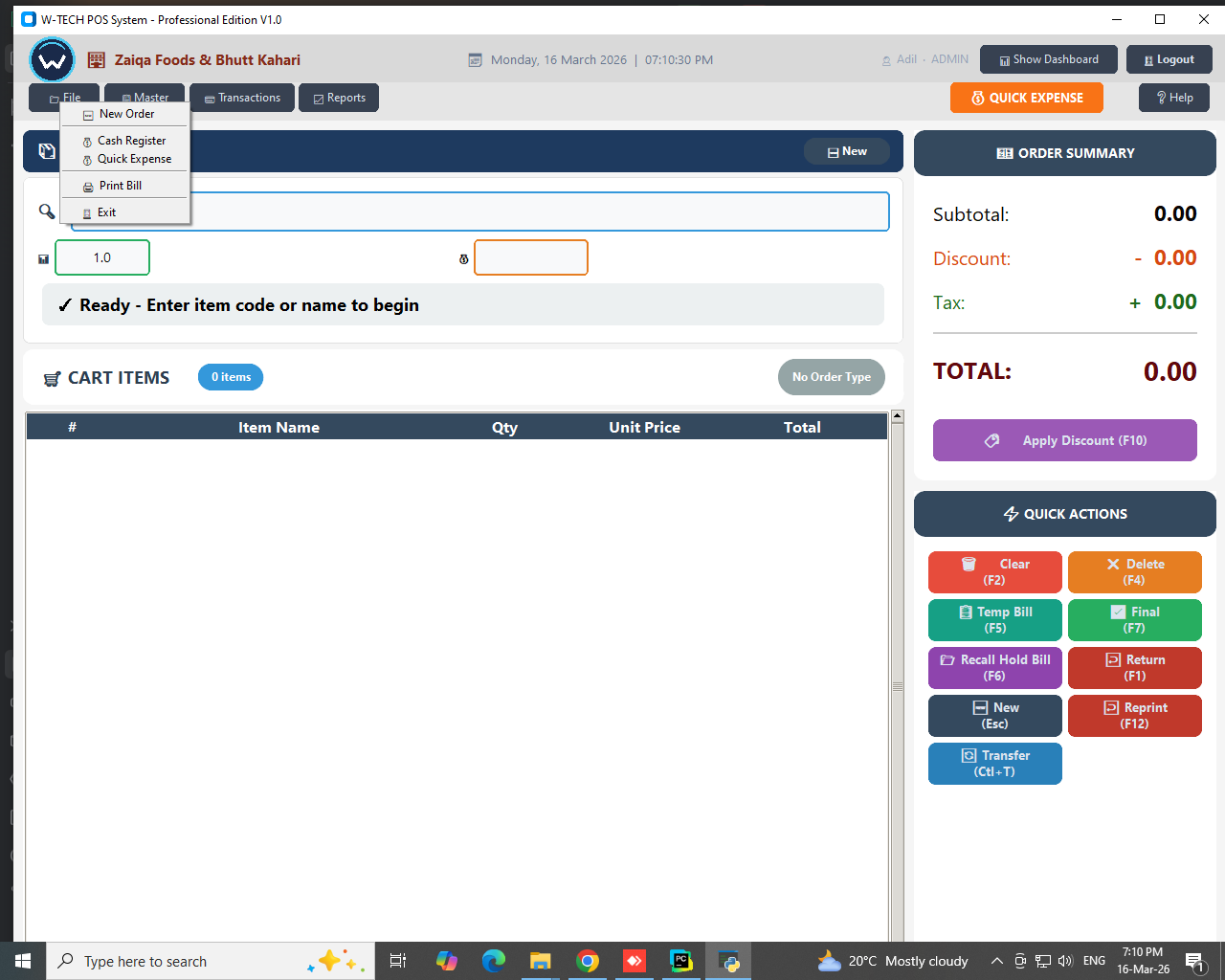Click the Return (F1) button
Image resolution: width=1225 pixels, height=980 pixels.
pos(1135,668)
